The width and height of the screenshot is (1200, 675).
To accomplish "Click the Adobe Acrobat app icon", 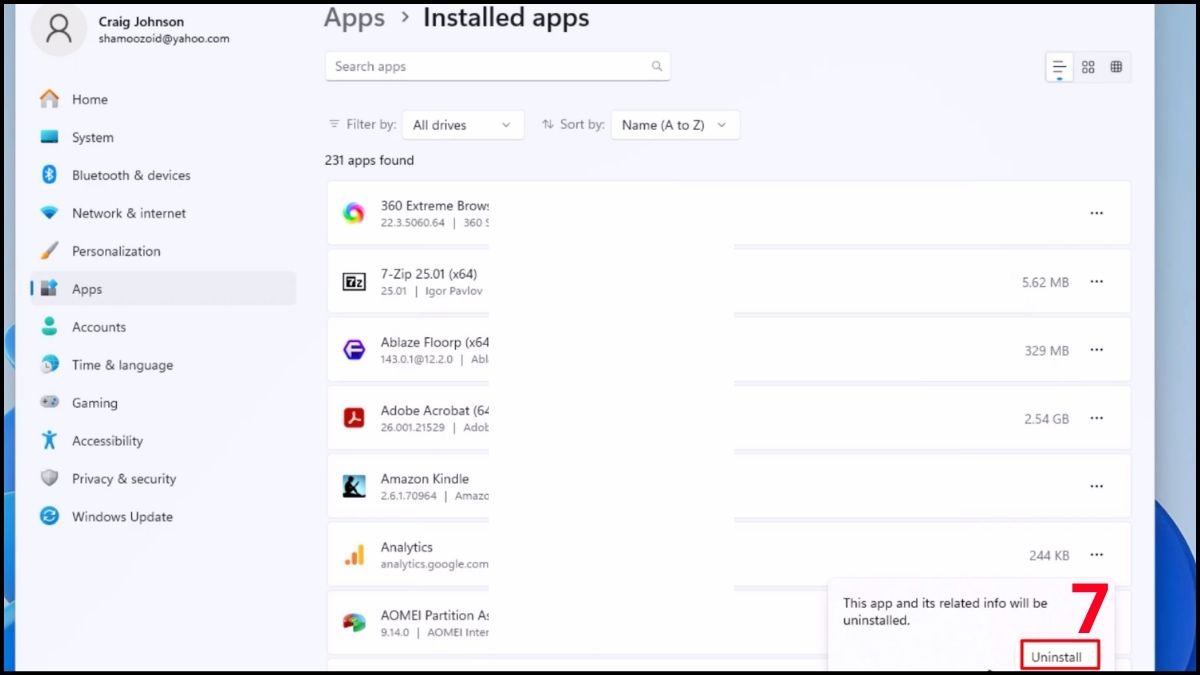I will 354,418.
